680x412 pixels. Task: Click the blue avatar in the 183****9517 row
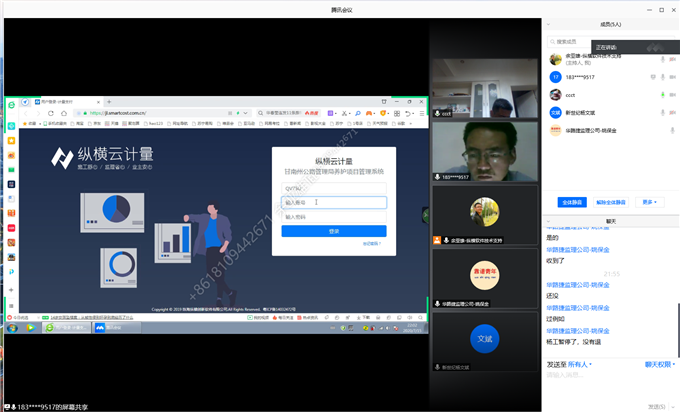(556, 77)
